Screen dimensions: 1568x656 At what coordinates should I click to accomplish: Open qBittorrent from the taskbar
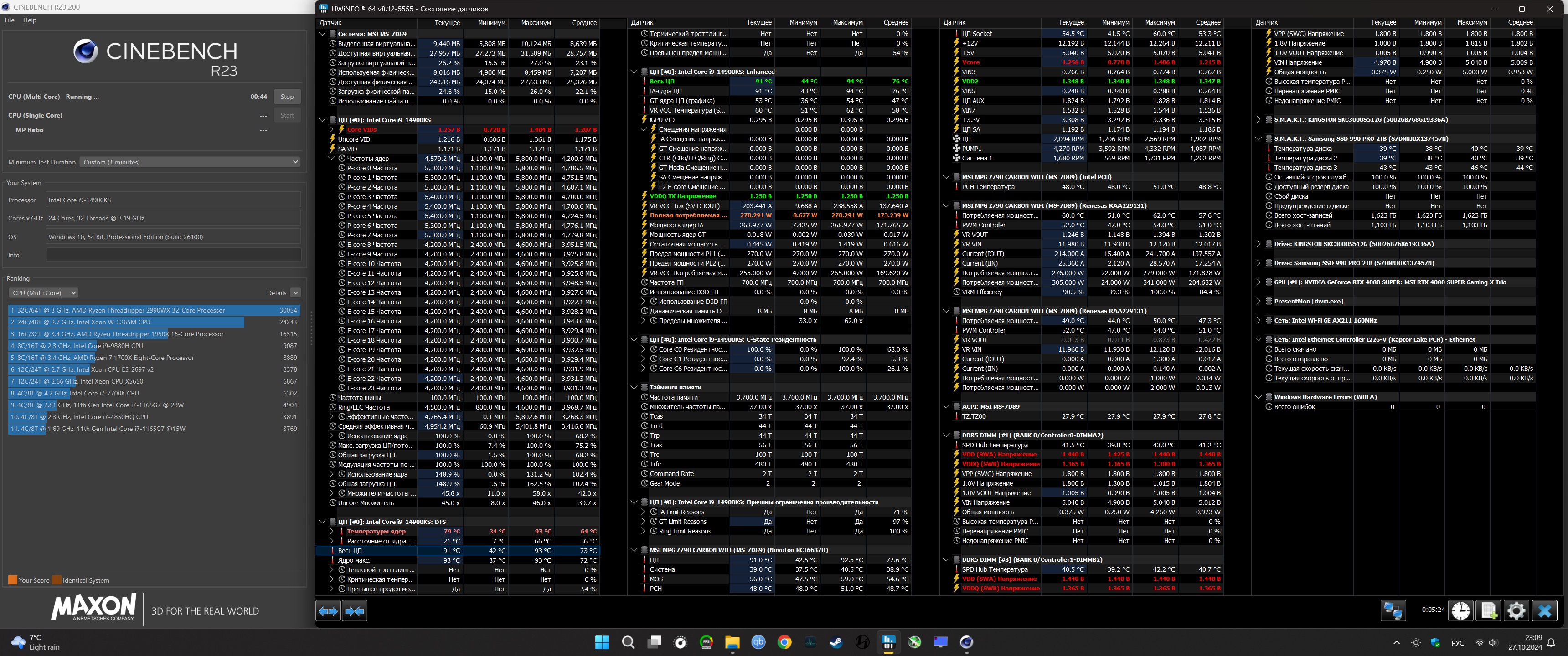[x=758, y=642]
